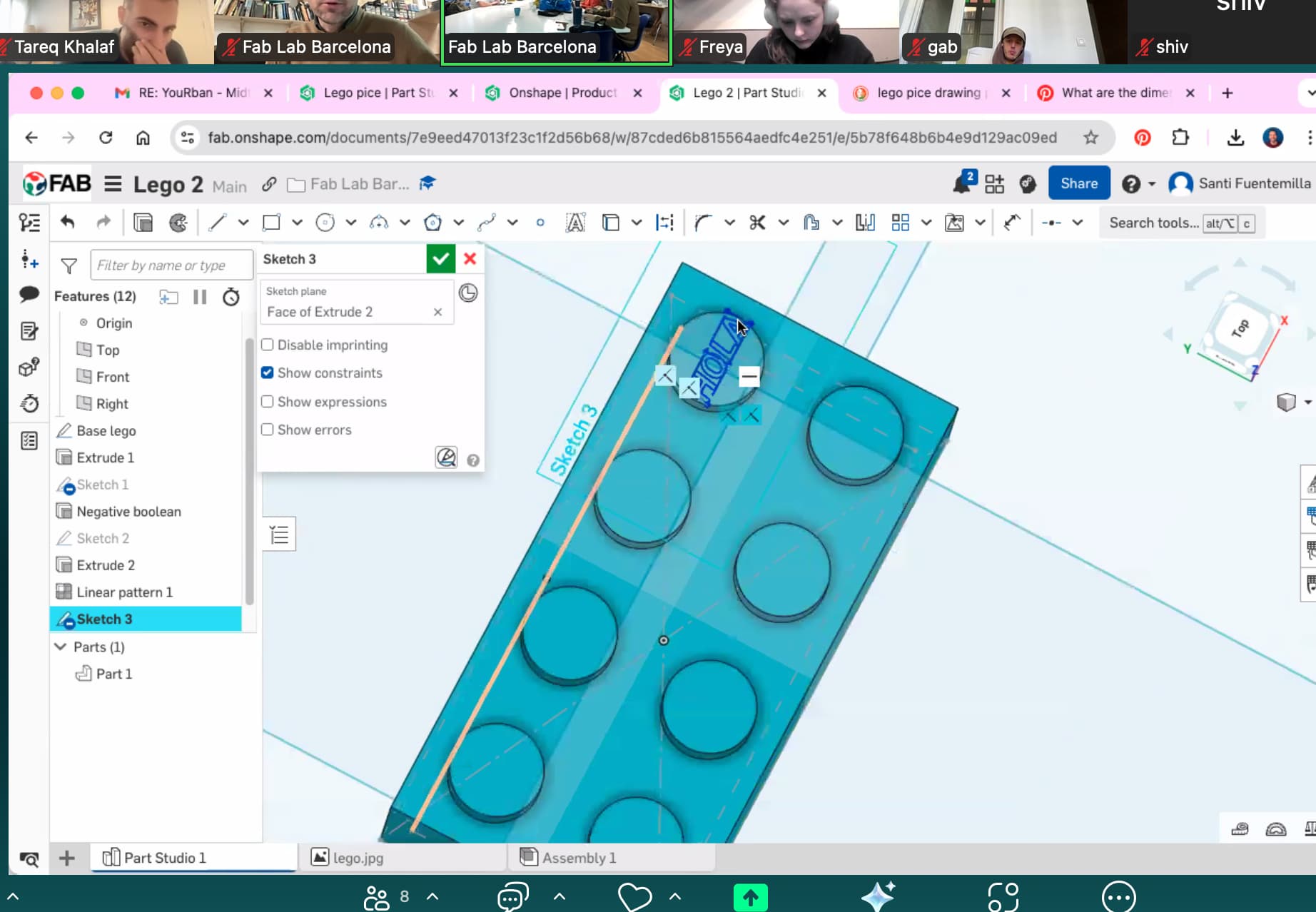Open the Insert image sketch tool
This screenshot has width=1316, height=912.
click(954, 223)
